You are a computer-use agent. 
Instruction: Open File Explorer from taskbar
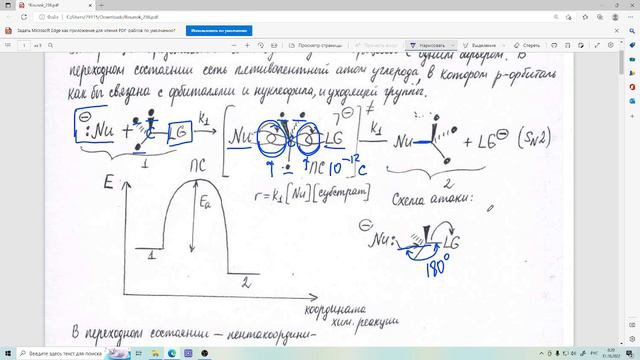click(x=155, y=353)
